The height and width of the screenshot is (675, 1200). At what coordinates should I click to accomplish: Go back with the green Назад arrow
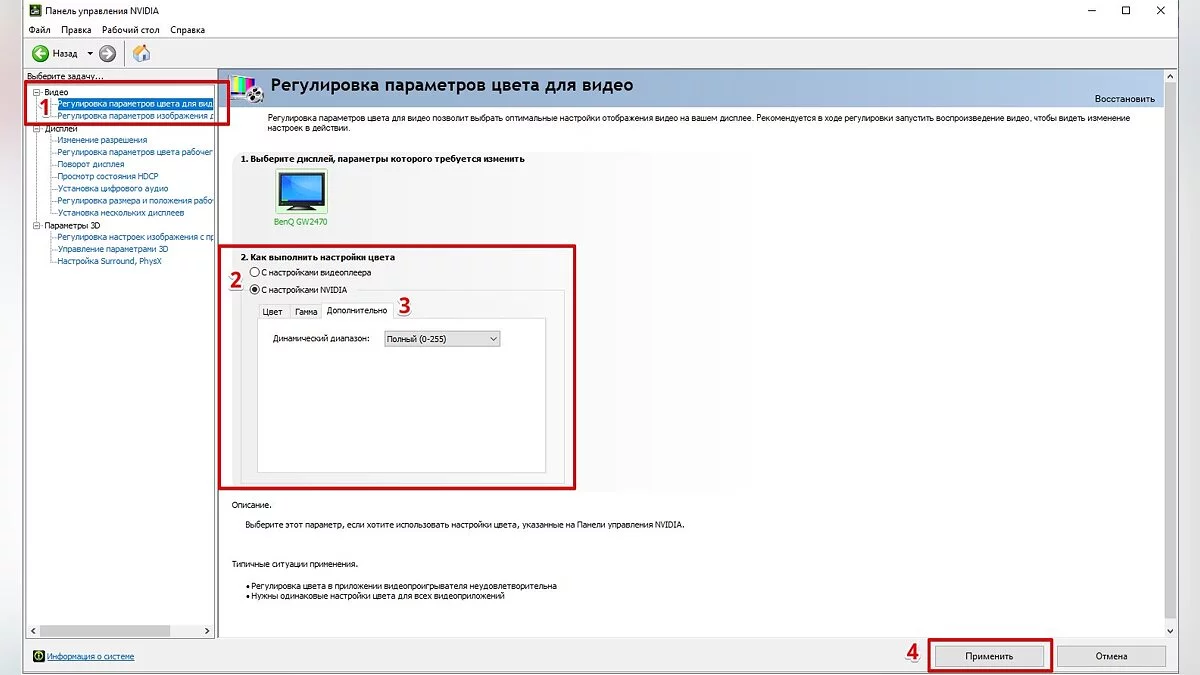[x=40, y=53]
